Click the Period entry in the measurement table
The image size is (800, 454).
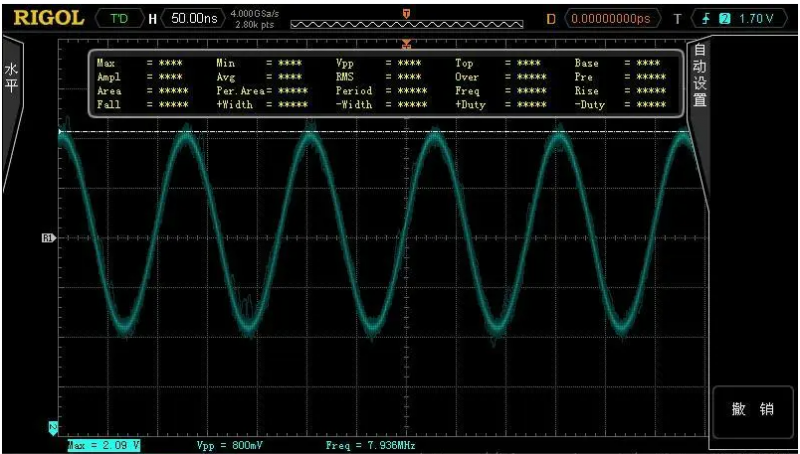382,91
